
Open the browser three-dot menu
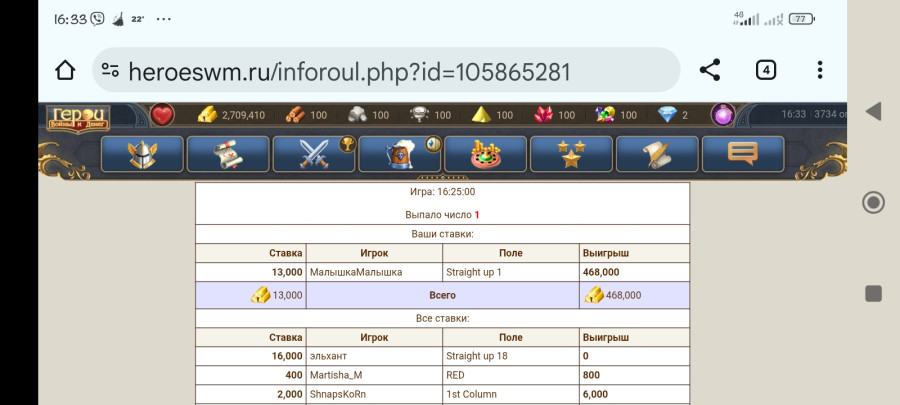tap(820, 70)
